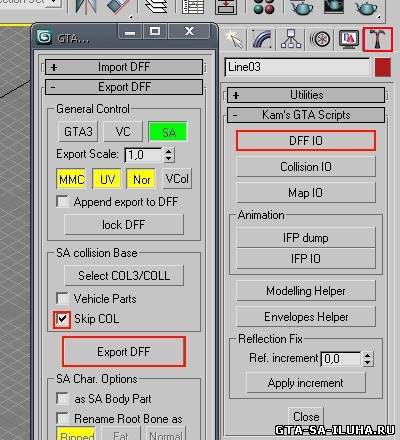The image size is (400, 440).
Task: Open the Create panel arrow-star tab
Action: 234,39
